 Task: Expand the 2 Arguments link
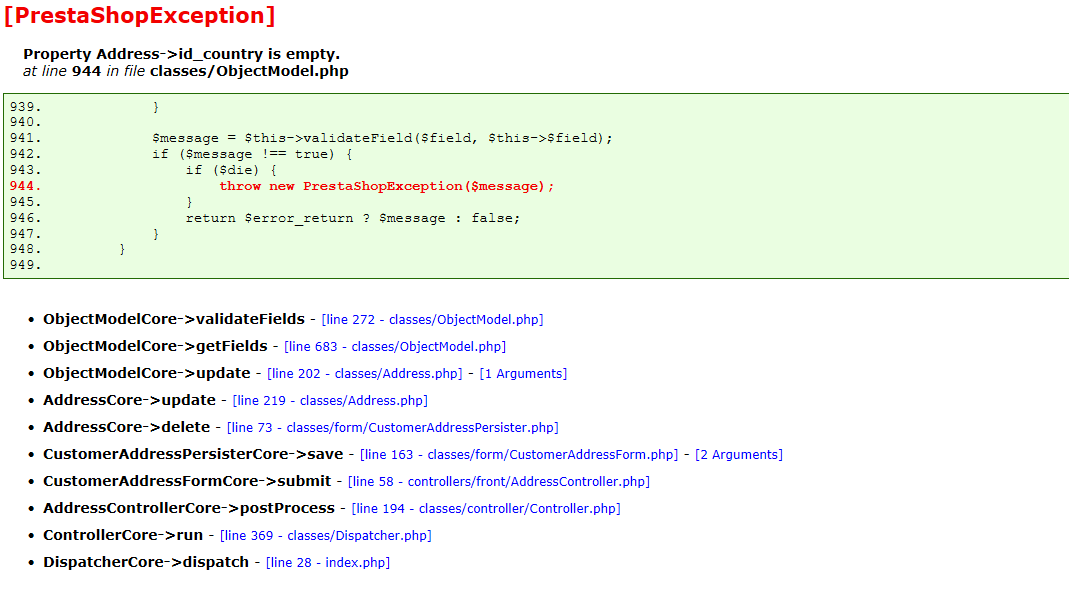pos(739,455)
